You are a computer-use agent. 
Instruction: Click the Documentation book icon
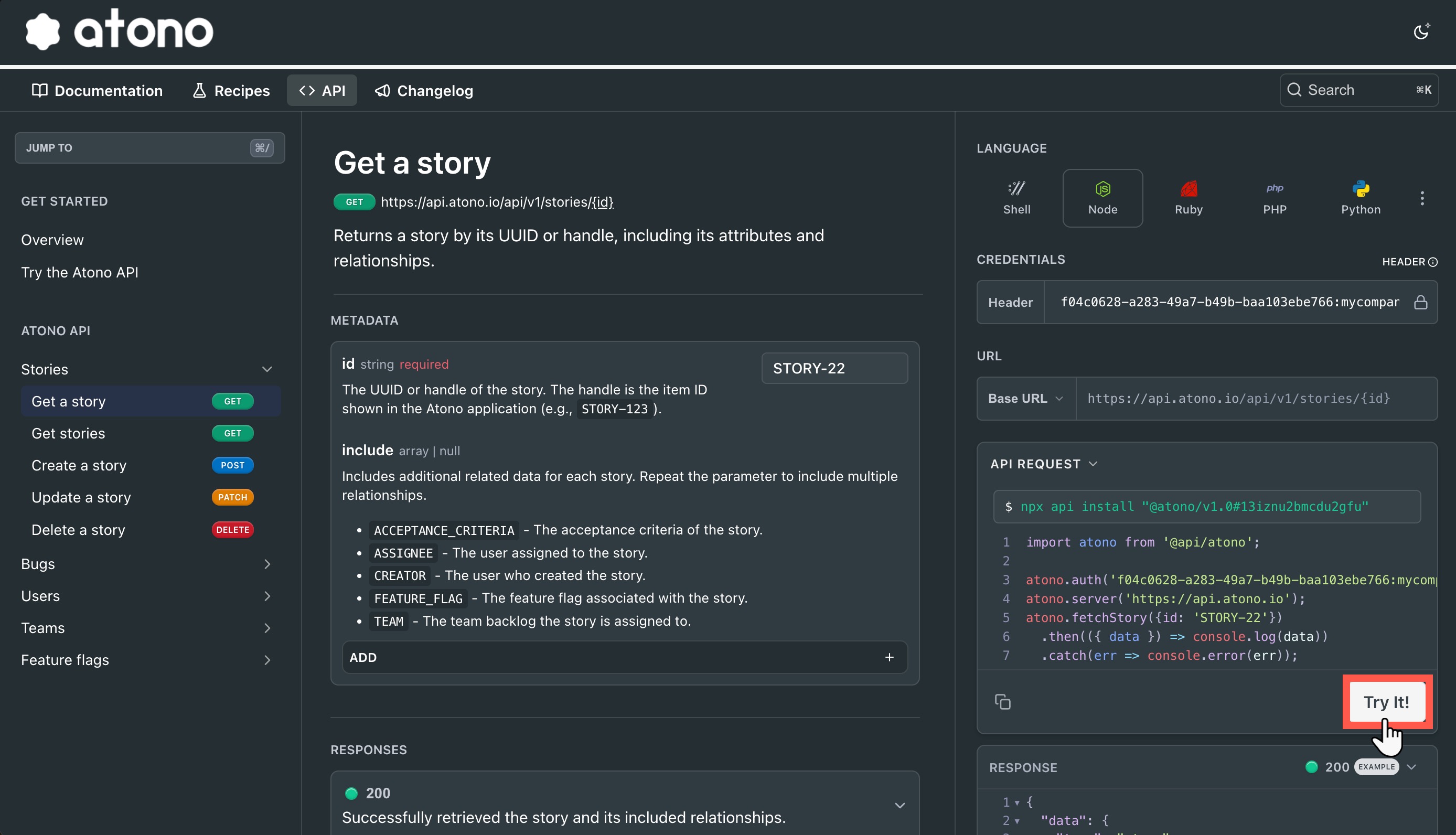click(39, 91)
